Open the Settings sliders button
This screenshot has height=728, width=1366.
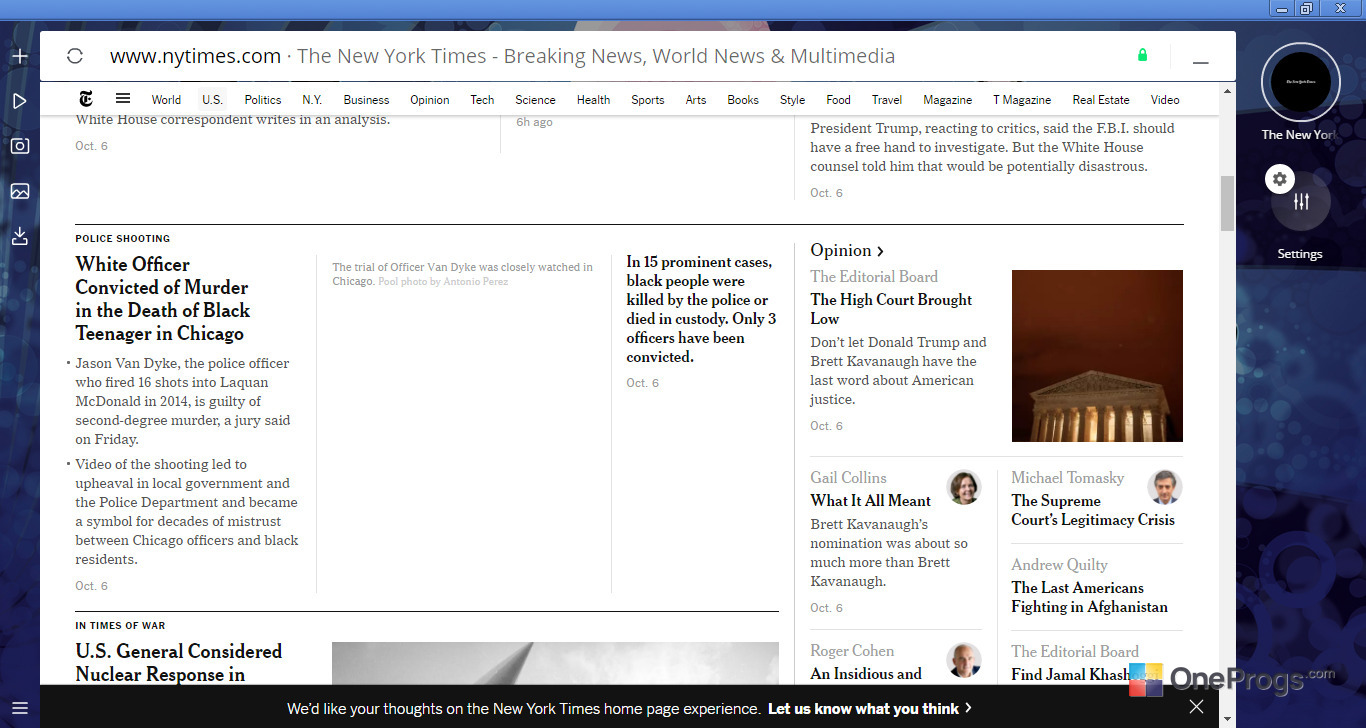[1300, 201]
